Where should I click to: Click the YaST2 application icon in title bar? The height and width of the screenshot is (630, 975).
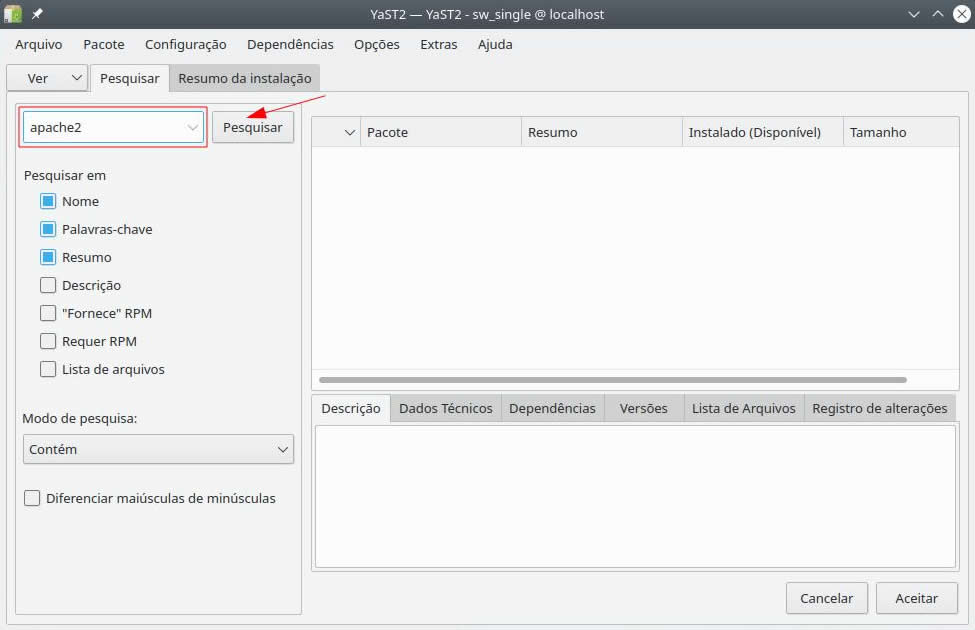tap(13, 14)
